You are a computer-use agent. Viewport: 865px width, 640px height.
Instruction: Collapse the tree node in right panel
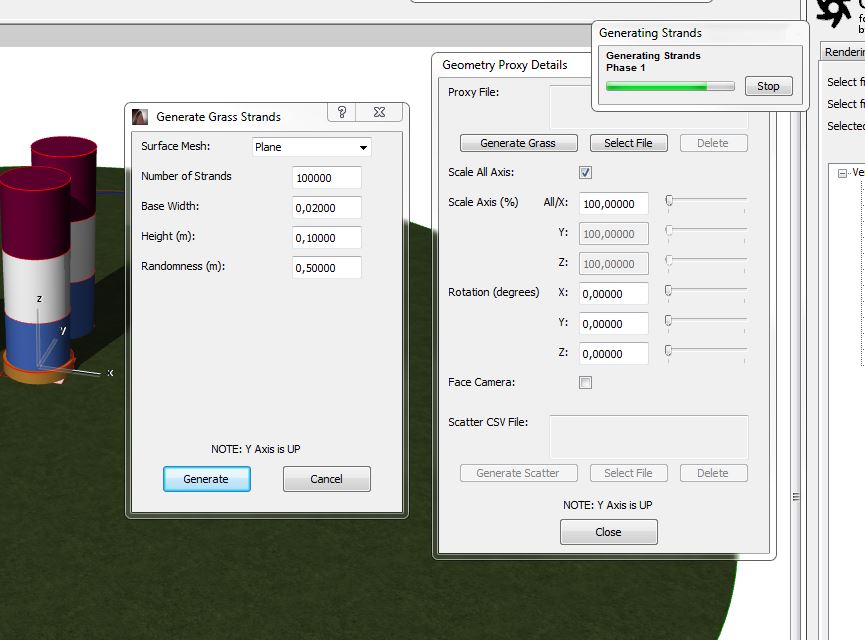[x=842, y=173]
